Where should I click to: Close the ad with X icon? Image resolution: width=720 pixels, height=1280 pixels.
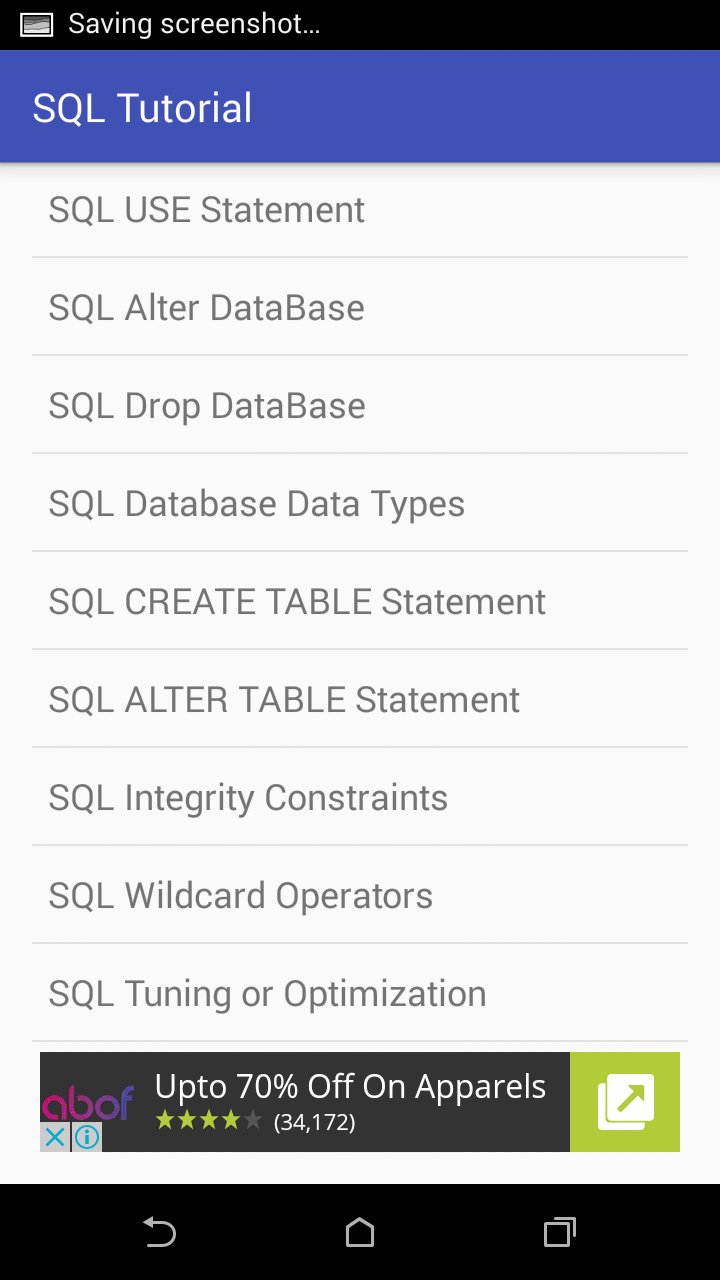point(55,1137)
